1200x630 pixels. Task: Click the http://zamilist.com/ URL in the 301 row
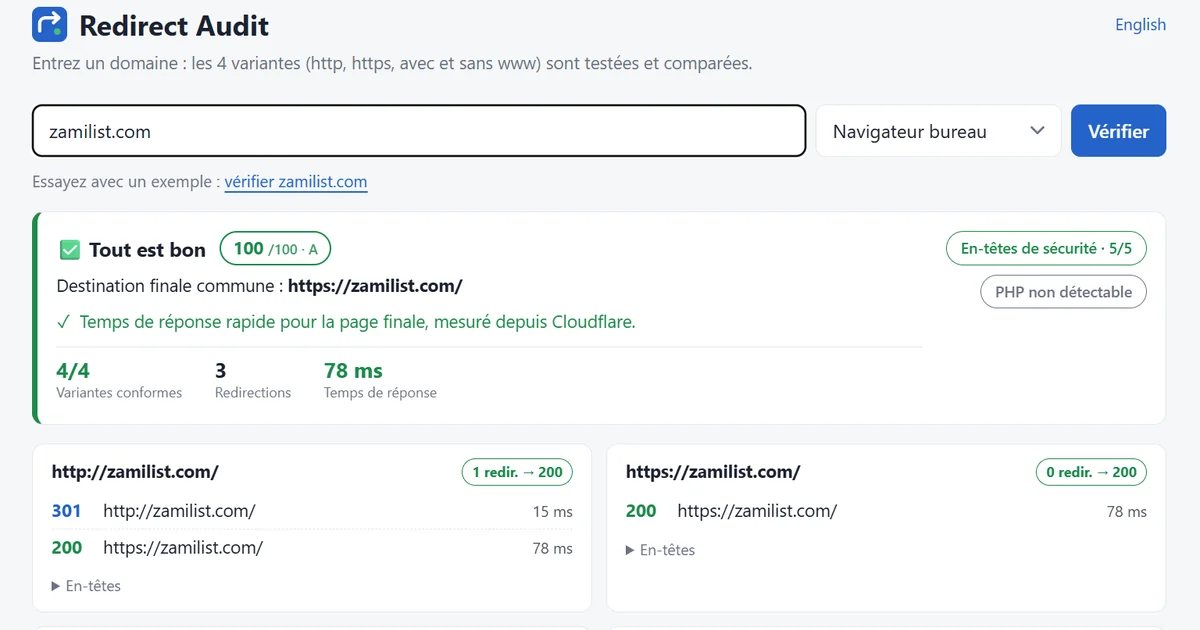tap(179, 511)
